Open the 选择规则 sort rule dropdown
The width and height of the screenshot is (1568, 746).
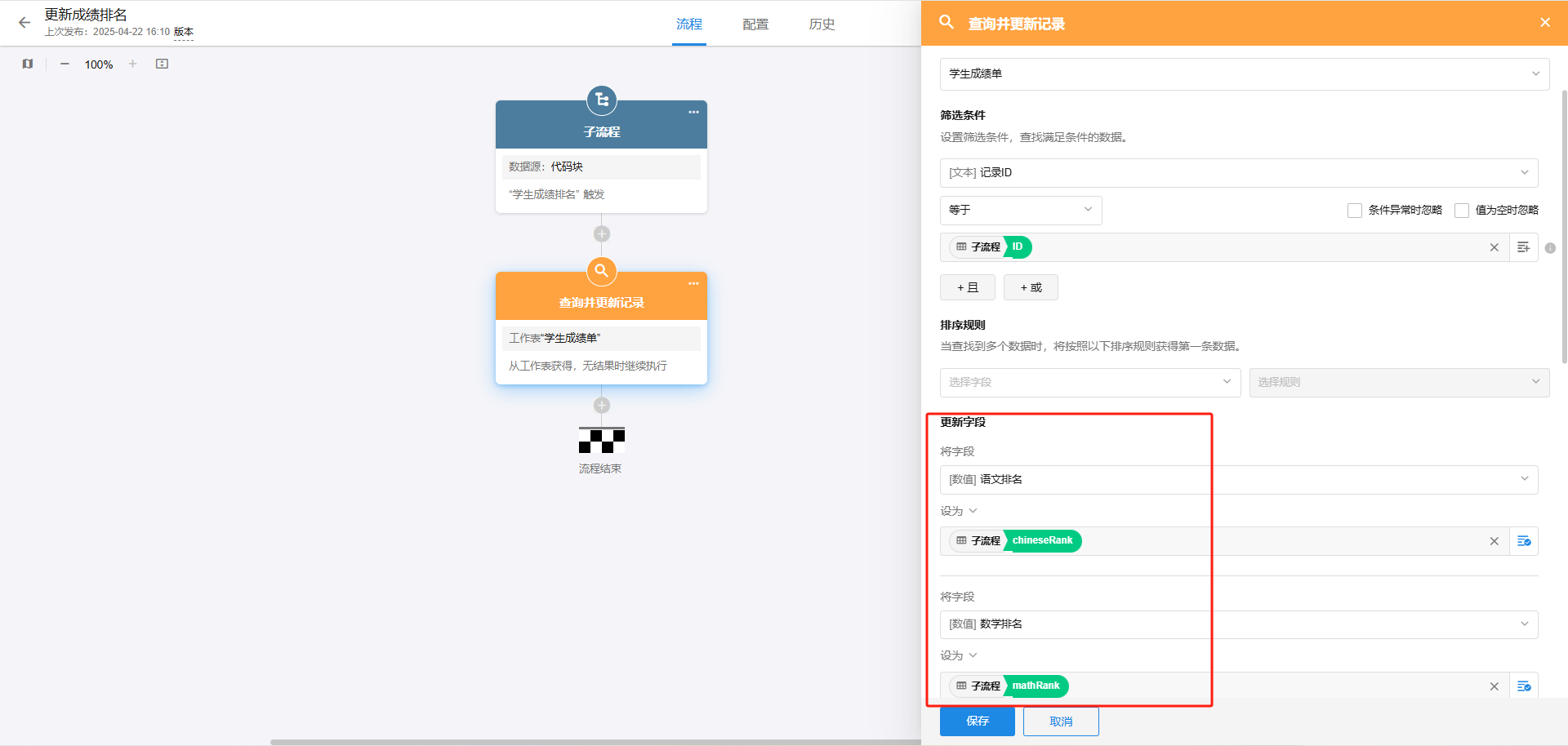pyautogui.click(x=1400, y=383)
